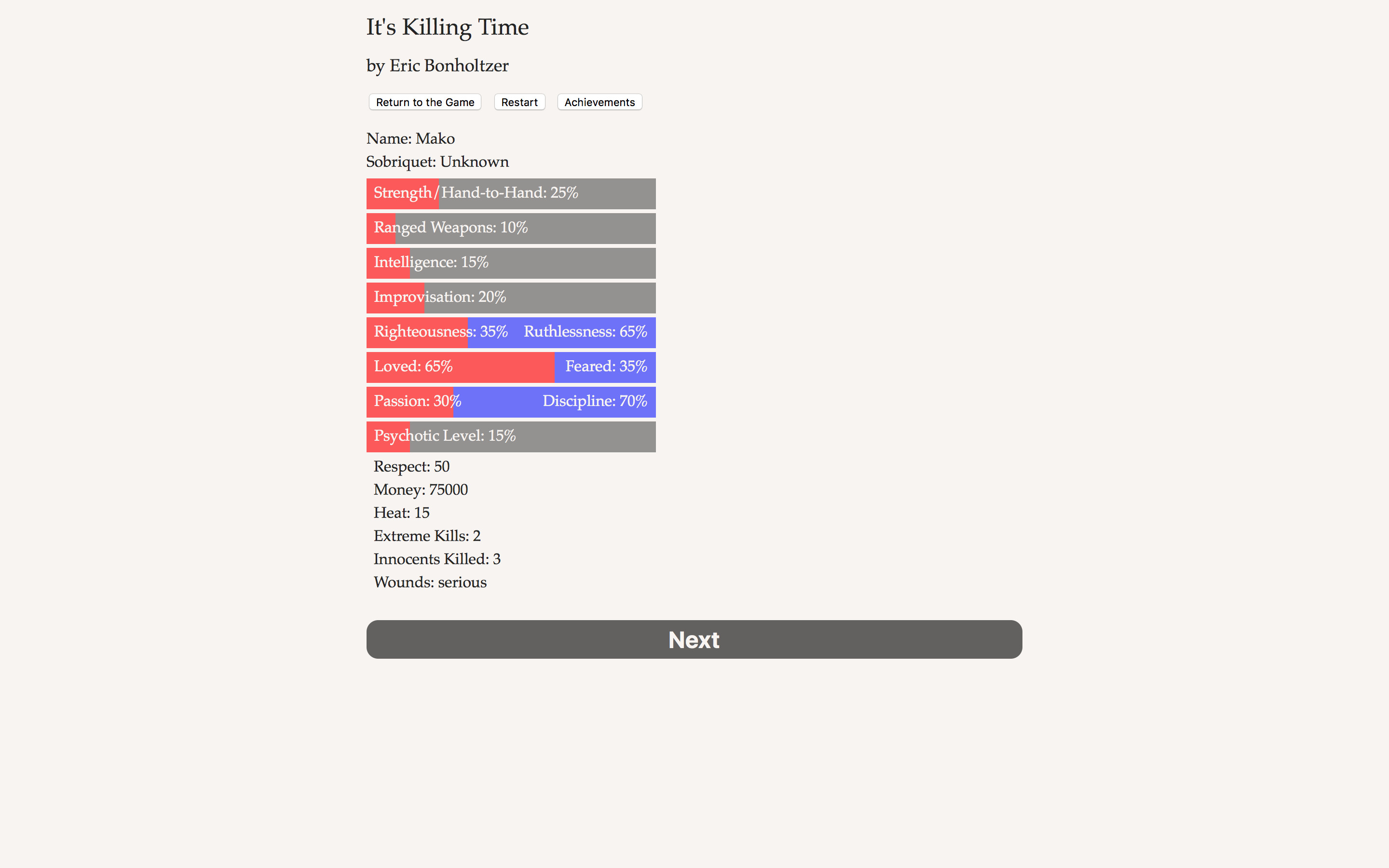1389x868 pixels.
Task: Open the Achievements screen
Action: 599,102
